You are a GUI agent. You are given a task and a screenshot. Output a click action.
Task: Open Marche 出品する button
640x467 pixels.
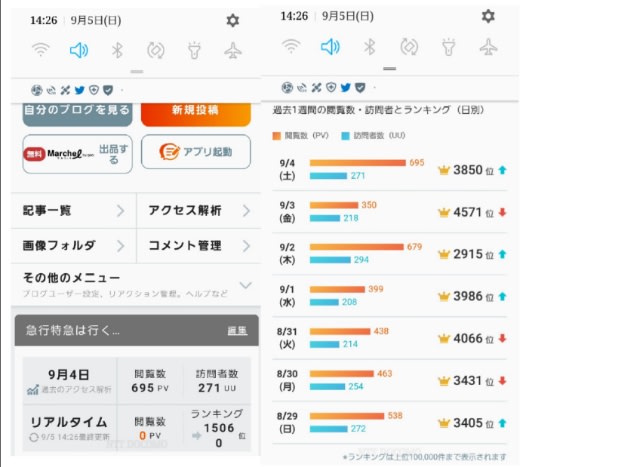(x=78, y=154)
